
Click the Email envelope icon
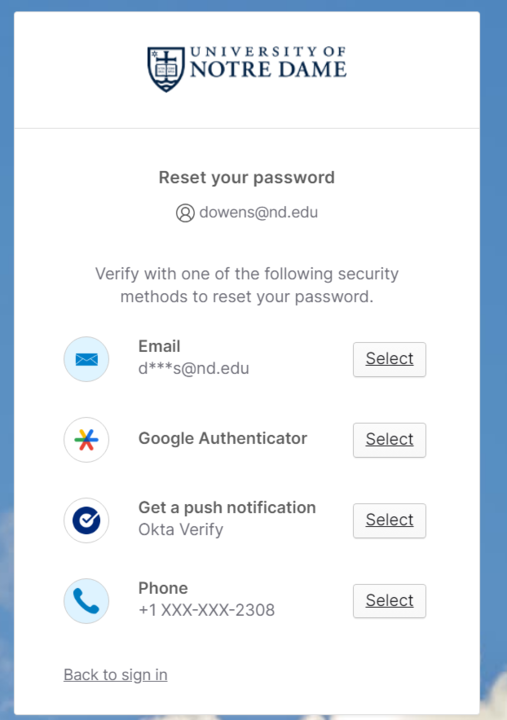click(x=86, y=359)
